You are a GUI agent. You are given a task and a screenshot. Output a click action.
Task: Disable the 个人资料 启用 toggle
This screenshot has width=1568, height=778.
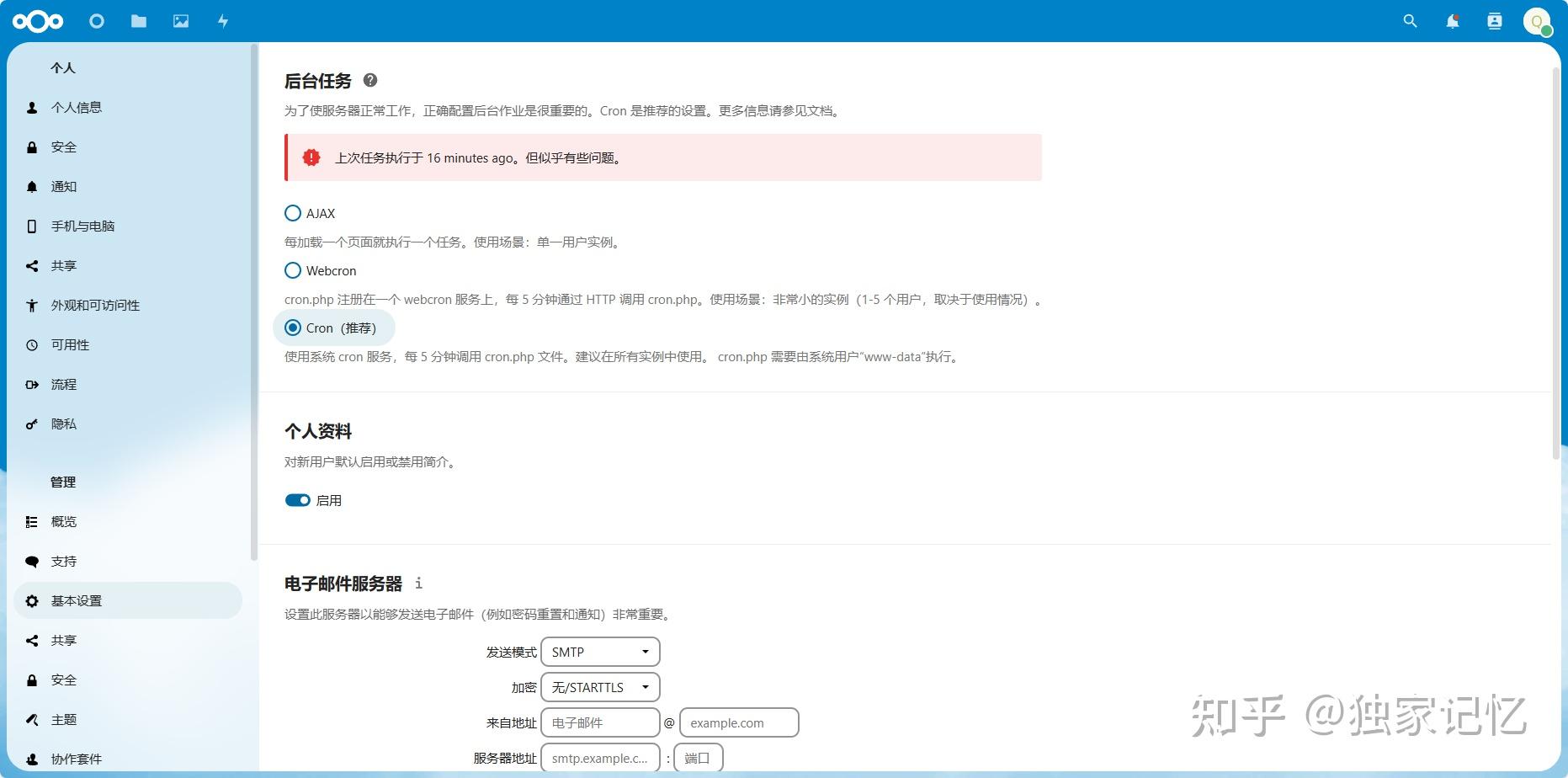tap(297, 499)
